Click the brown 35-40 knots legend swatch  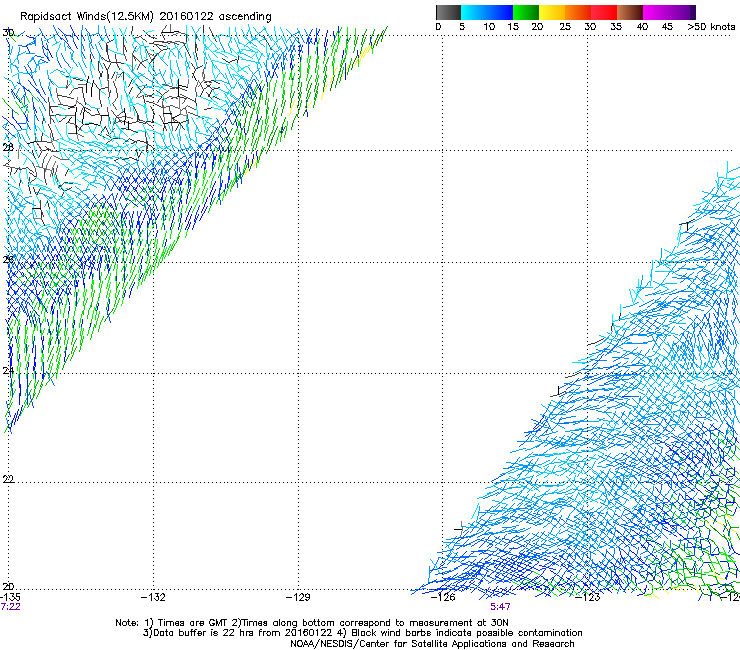(x=630, y=12)
